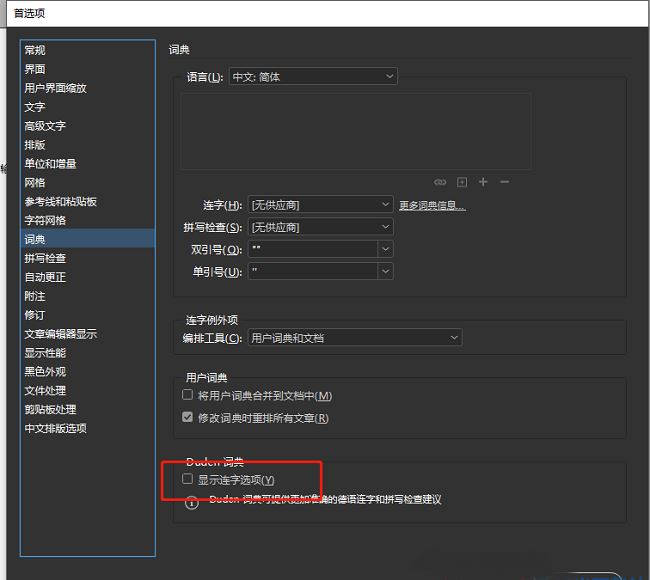Open 文件处理 preferences
The image size is (650, 580).
point(88,391)
